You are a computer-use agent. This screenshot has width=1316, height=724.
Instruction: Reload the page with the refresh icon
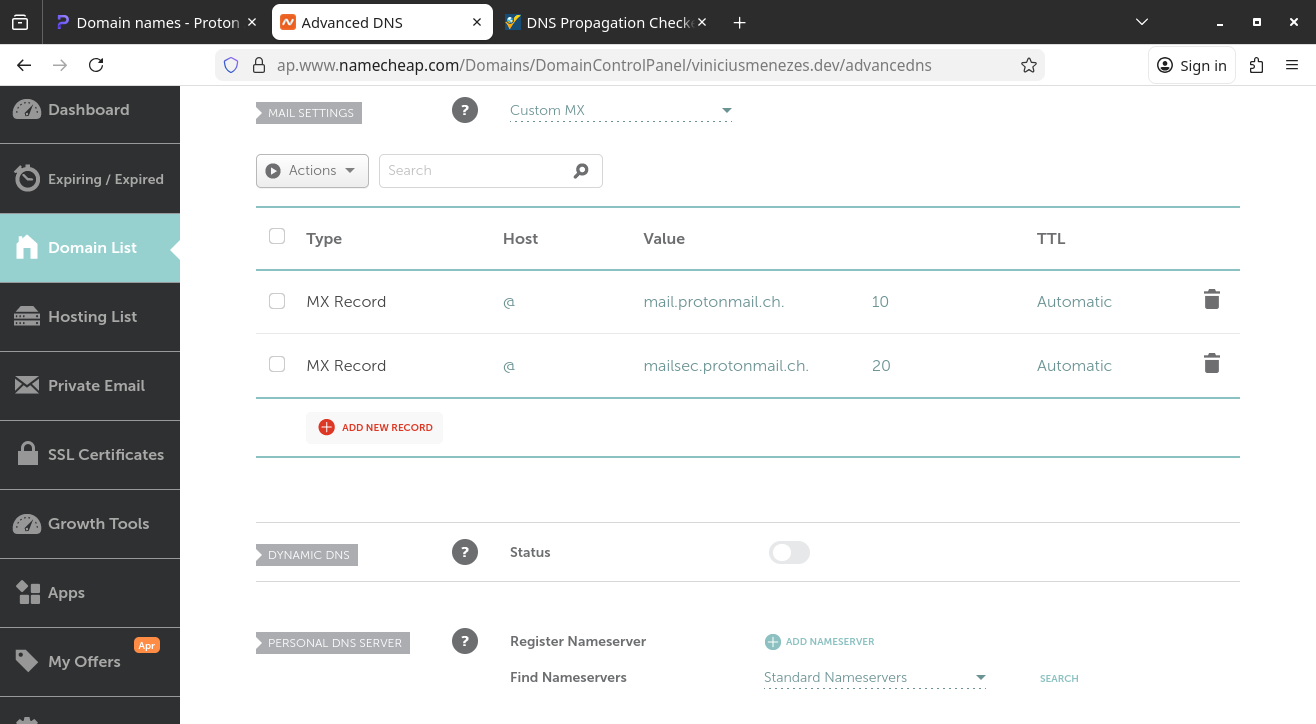(x=96, y=65)
